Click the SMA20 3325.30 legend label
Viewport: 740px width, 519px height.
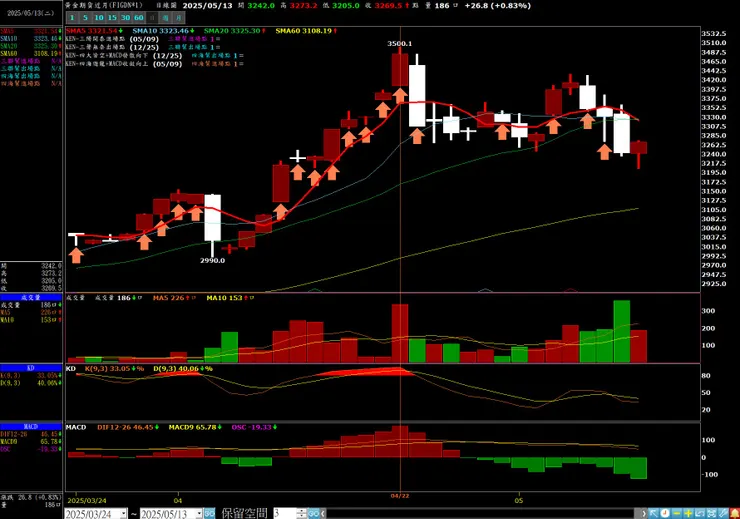point(235,31)
